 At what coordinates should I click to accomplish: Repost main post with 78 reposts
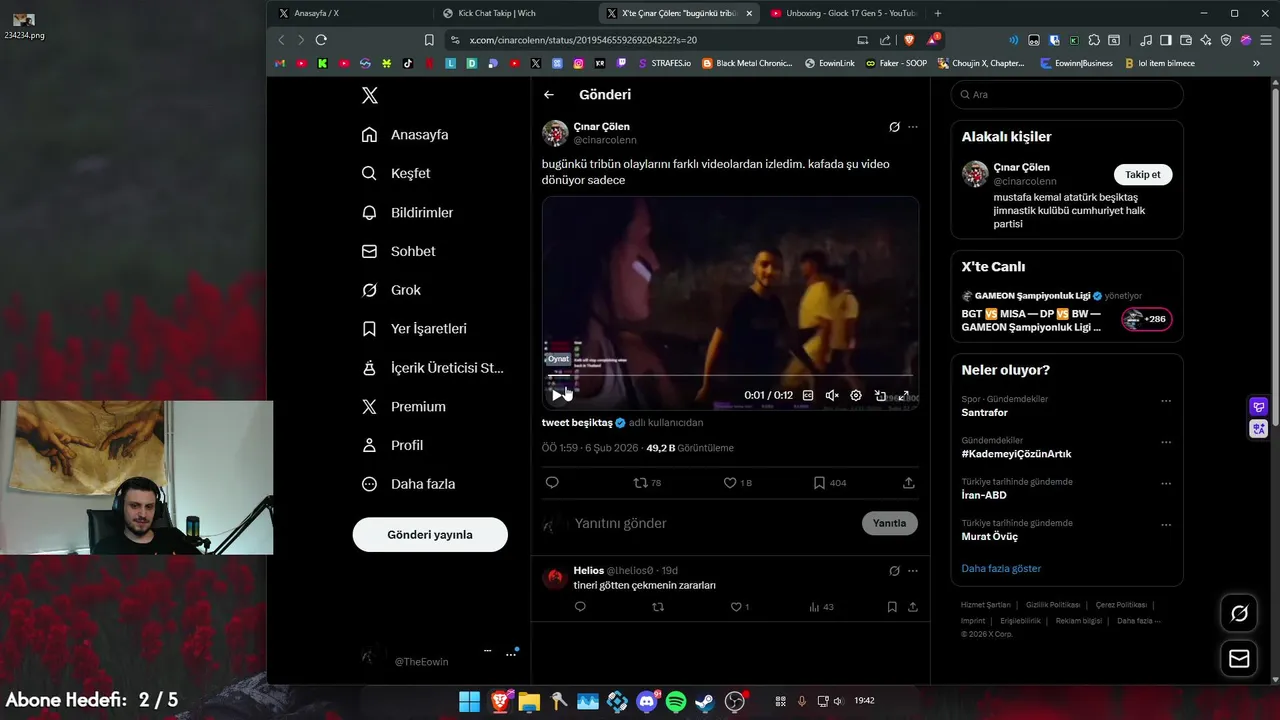click(647, 482)
